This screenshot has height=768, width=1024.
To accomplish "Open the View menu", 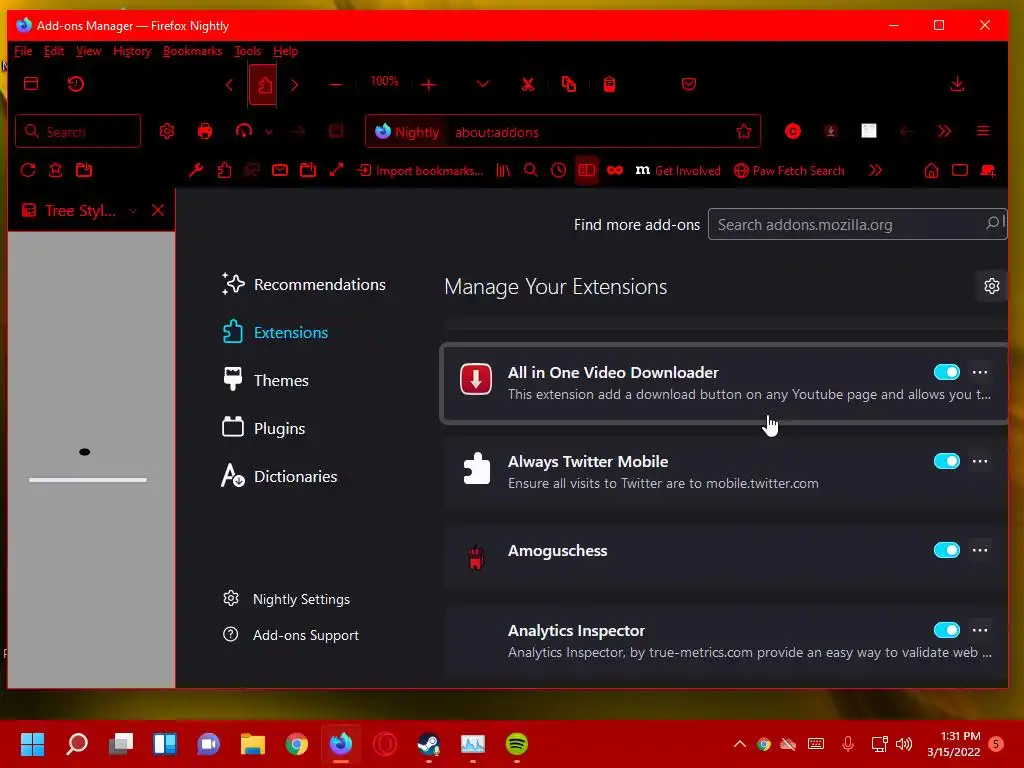I will click(x=88, y=51).
